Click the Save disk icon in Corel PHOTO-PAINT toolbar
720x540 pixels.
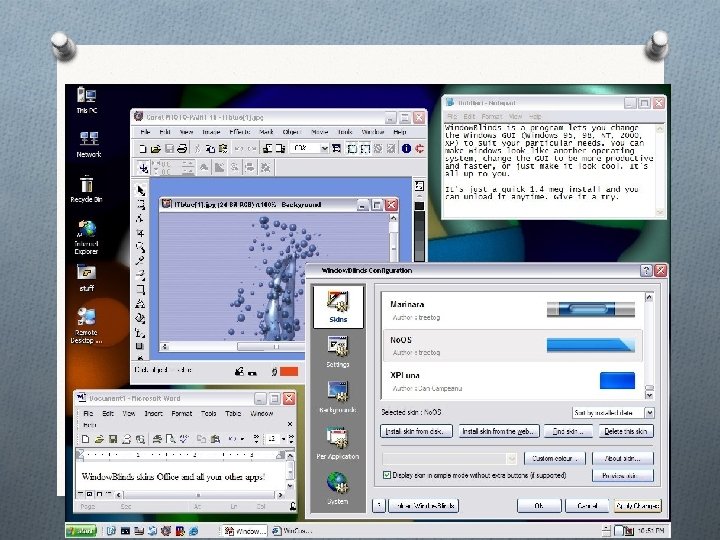[x=169, y=149]
